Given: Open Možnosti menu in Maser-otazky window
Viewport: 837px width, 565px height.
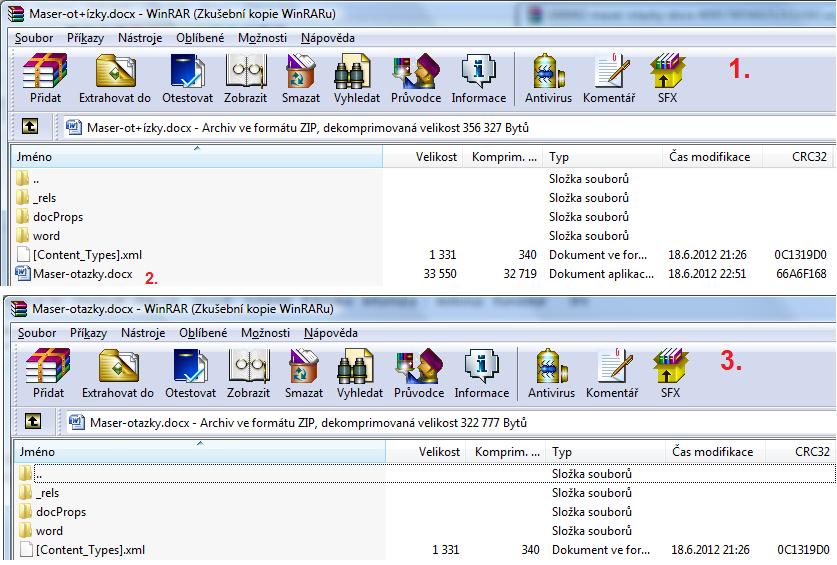Looking at the screenshot, I should [265, 333].
